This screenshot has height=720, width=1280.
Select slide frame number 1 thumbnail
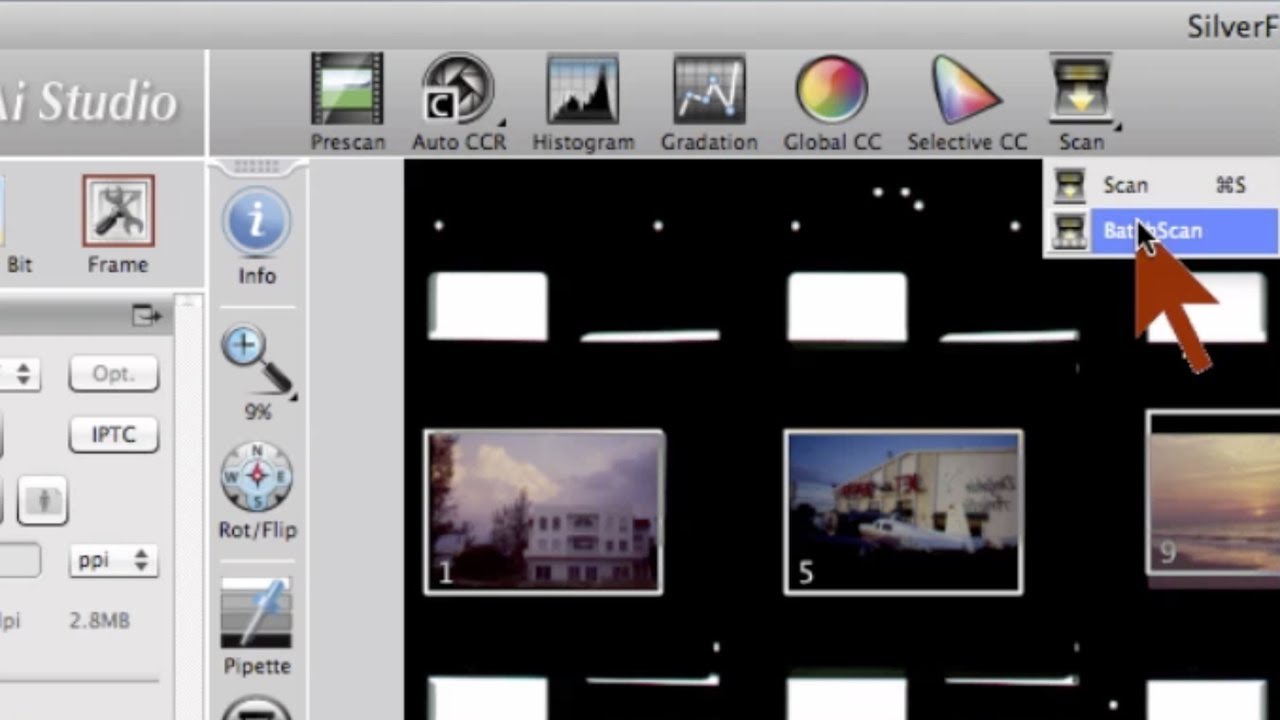pyautogui.click(x=544, y=512)
